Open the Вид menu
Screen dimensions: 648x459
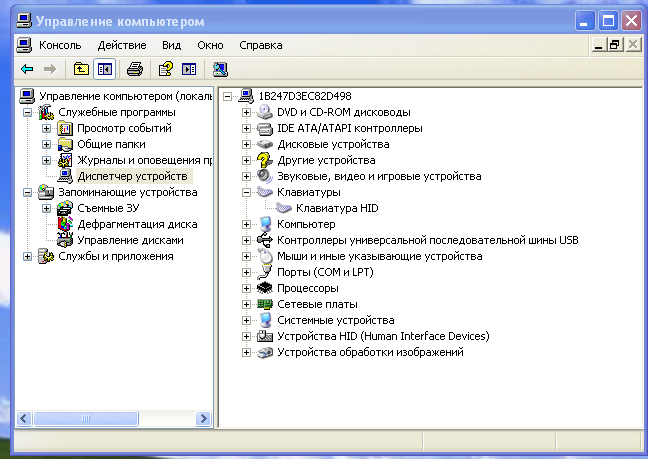pos(172,45)
